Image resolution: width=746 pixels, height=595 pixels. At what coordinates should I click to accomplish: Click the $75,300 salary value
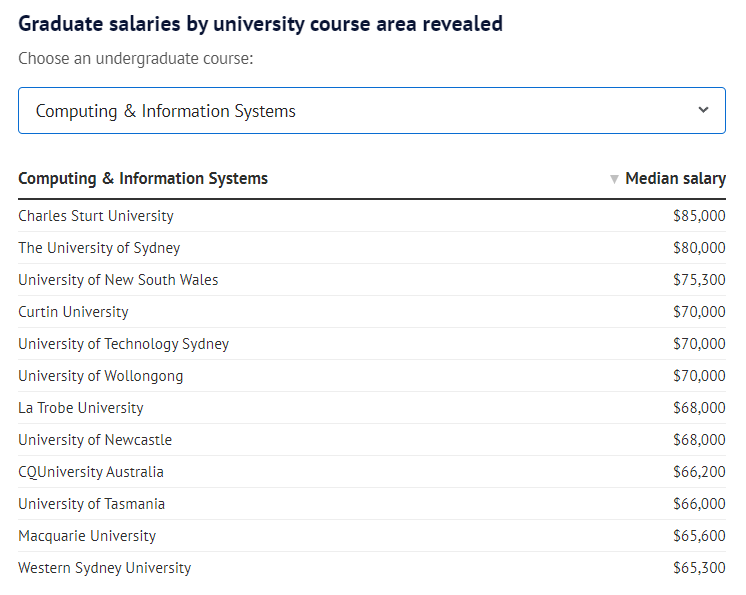coord(699,280)
